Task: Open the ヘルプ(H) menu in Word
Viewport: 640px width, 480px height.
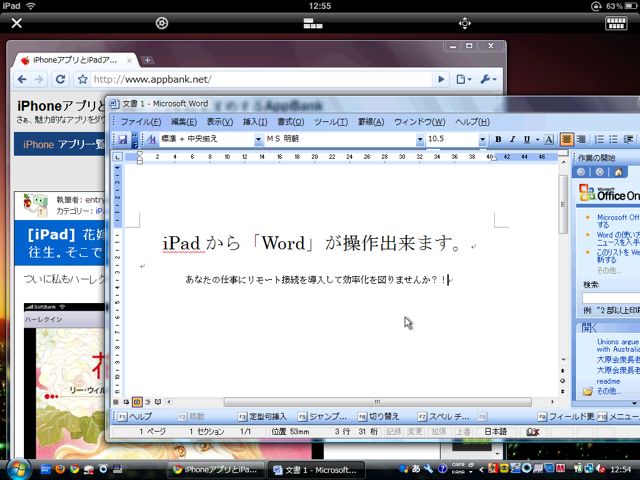Action: click(x=472, y=122)
